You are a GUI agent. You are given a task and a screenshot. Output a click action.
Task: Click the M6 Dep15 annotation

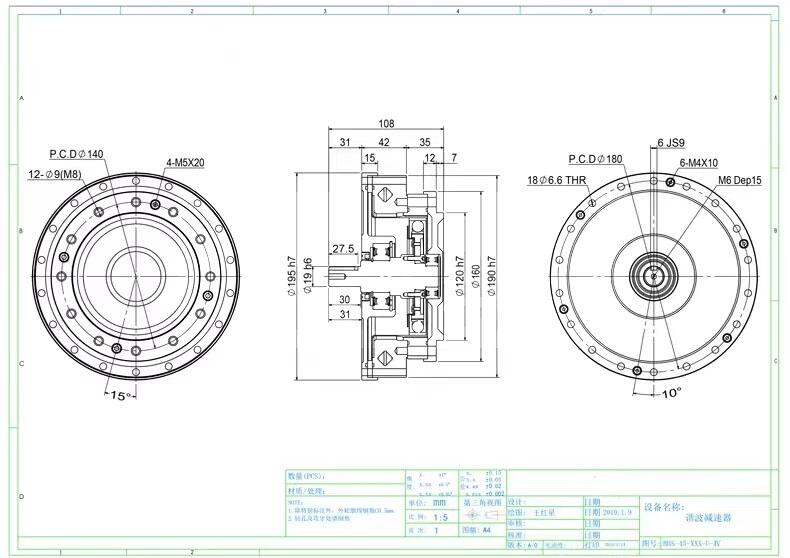pos(740,180)
